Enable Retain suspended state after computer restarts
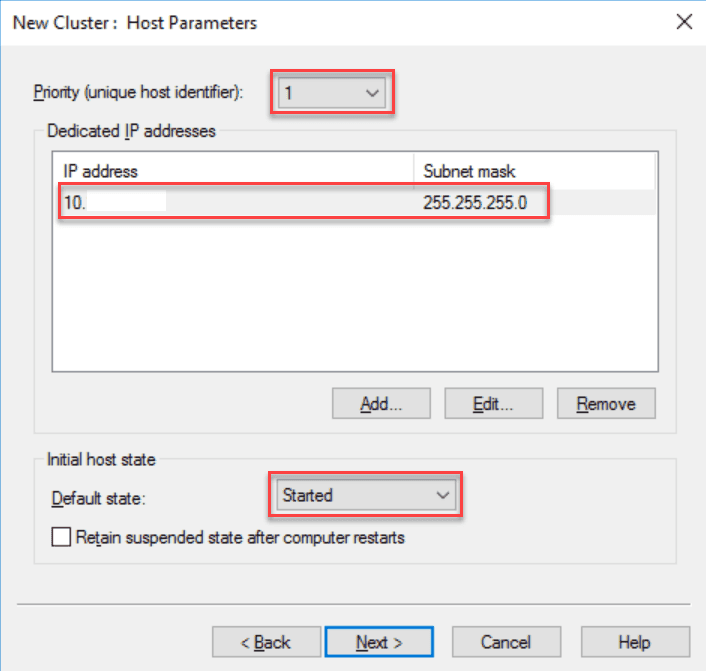This screenshot has width=706, height=671. coord(62,537)
